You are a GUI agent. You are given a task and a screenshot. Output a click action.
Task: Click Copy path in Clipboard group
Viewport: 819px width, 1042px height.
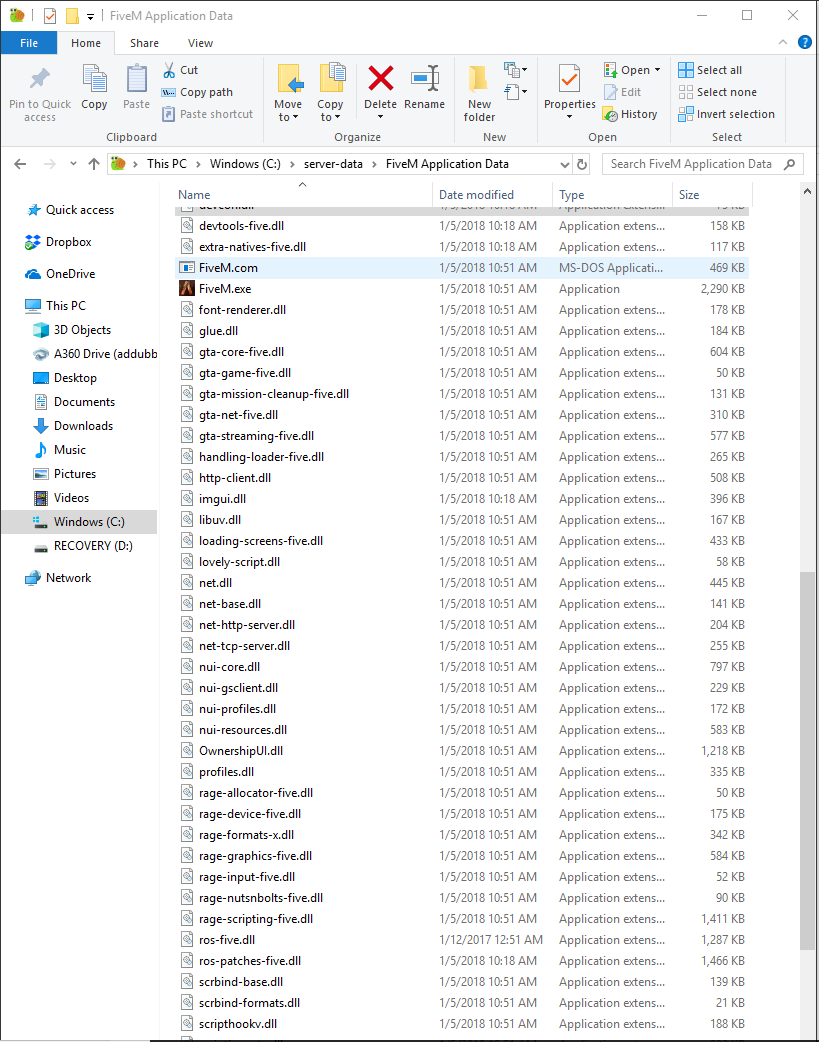(x=197, y=92)
